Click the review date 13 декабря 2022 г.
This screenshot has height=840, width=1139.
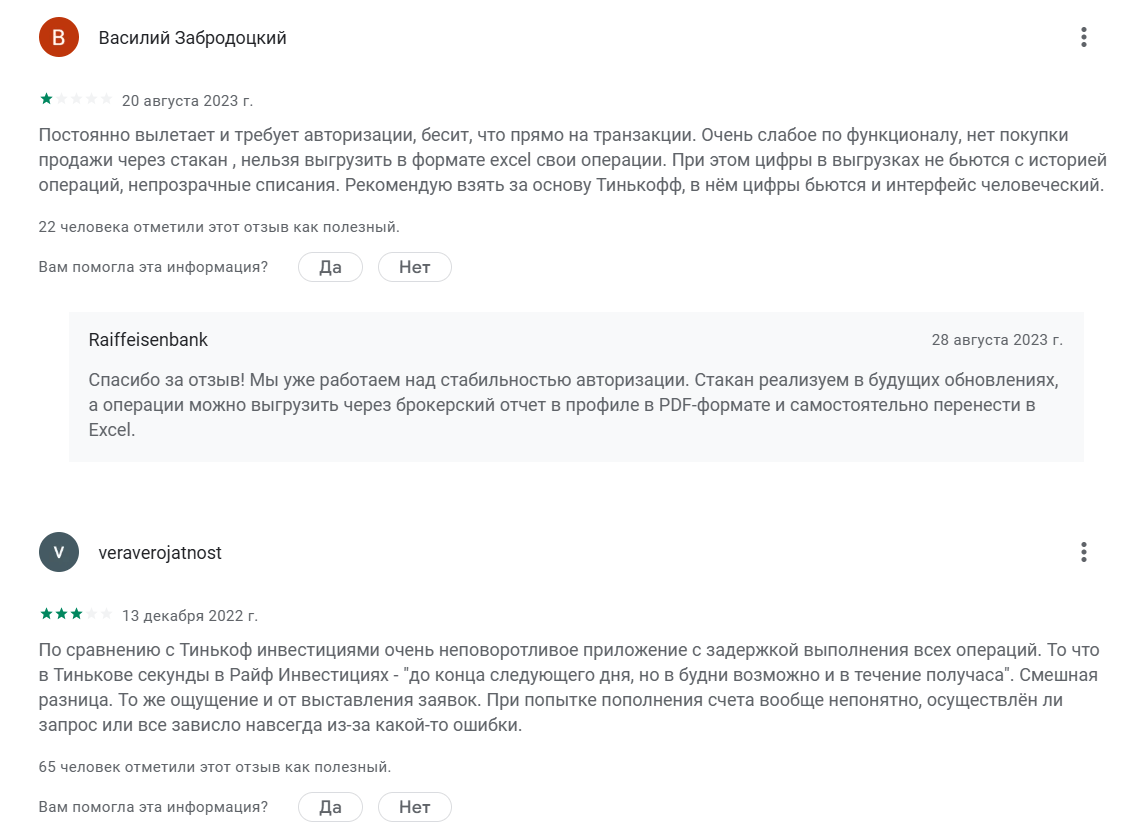click(x=190, y=616)
